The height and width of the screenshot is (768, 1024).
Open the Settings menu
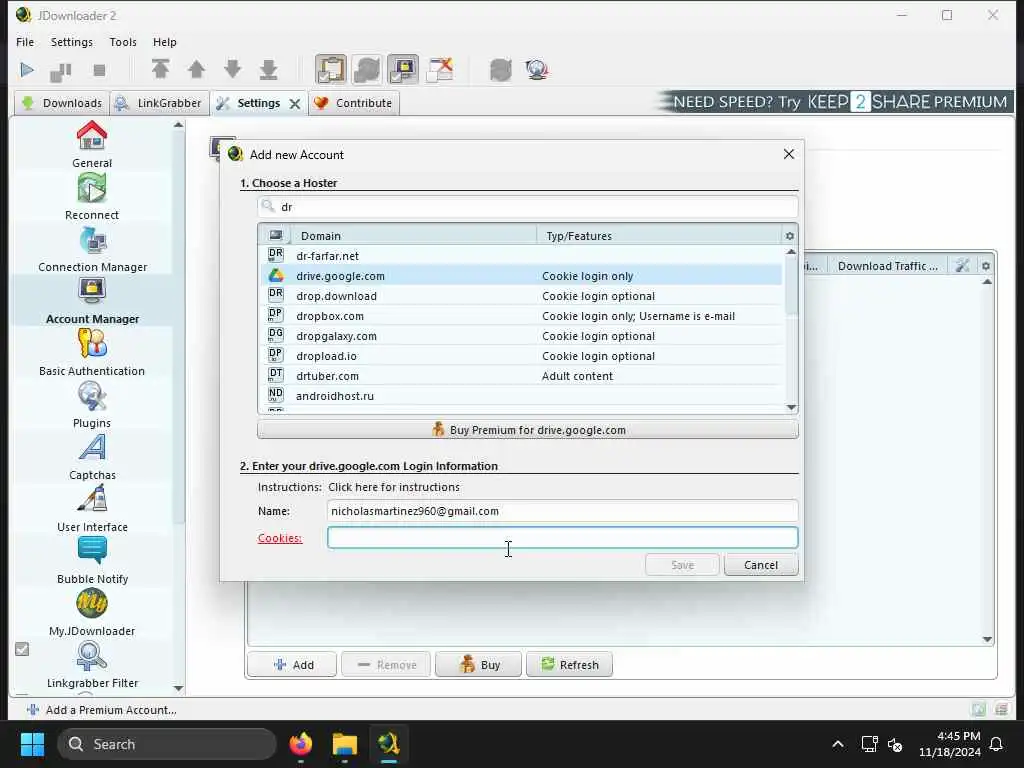click(72, 42)
